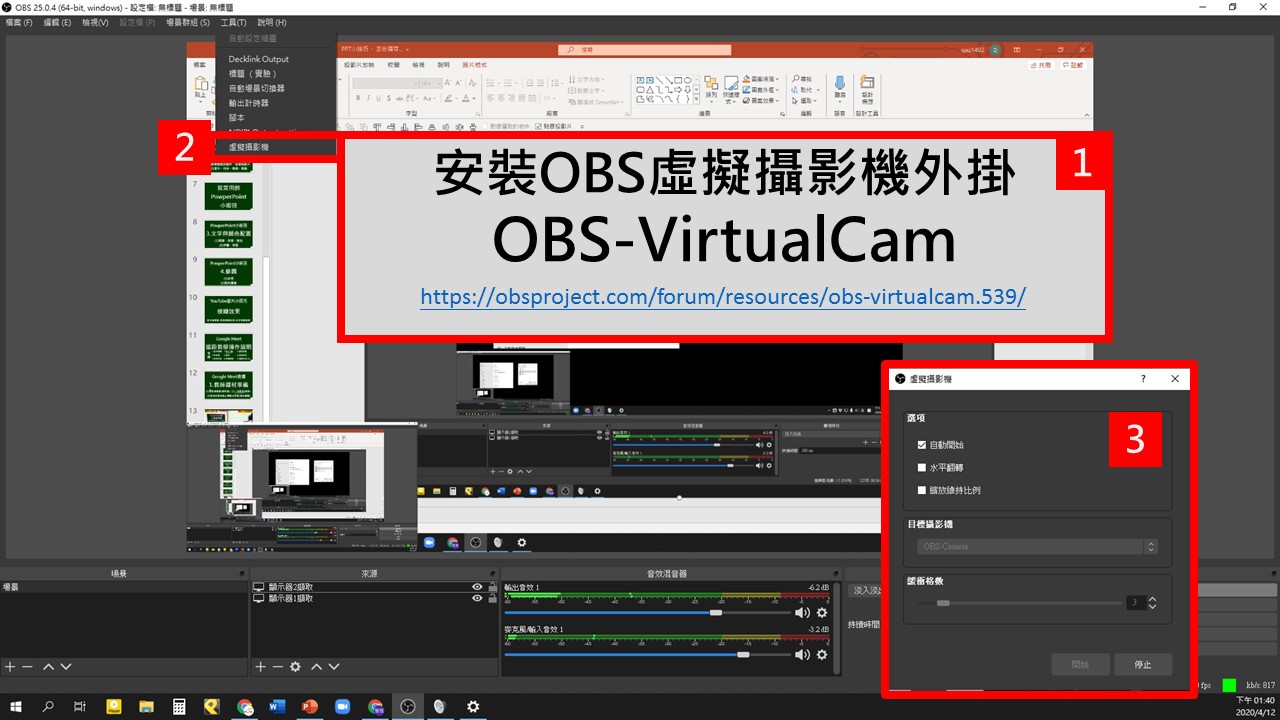This screenshot has height=720, width=1280.
Task: Open source properties gear icon
Action: [295, 666]
